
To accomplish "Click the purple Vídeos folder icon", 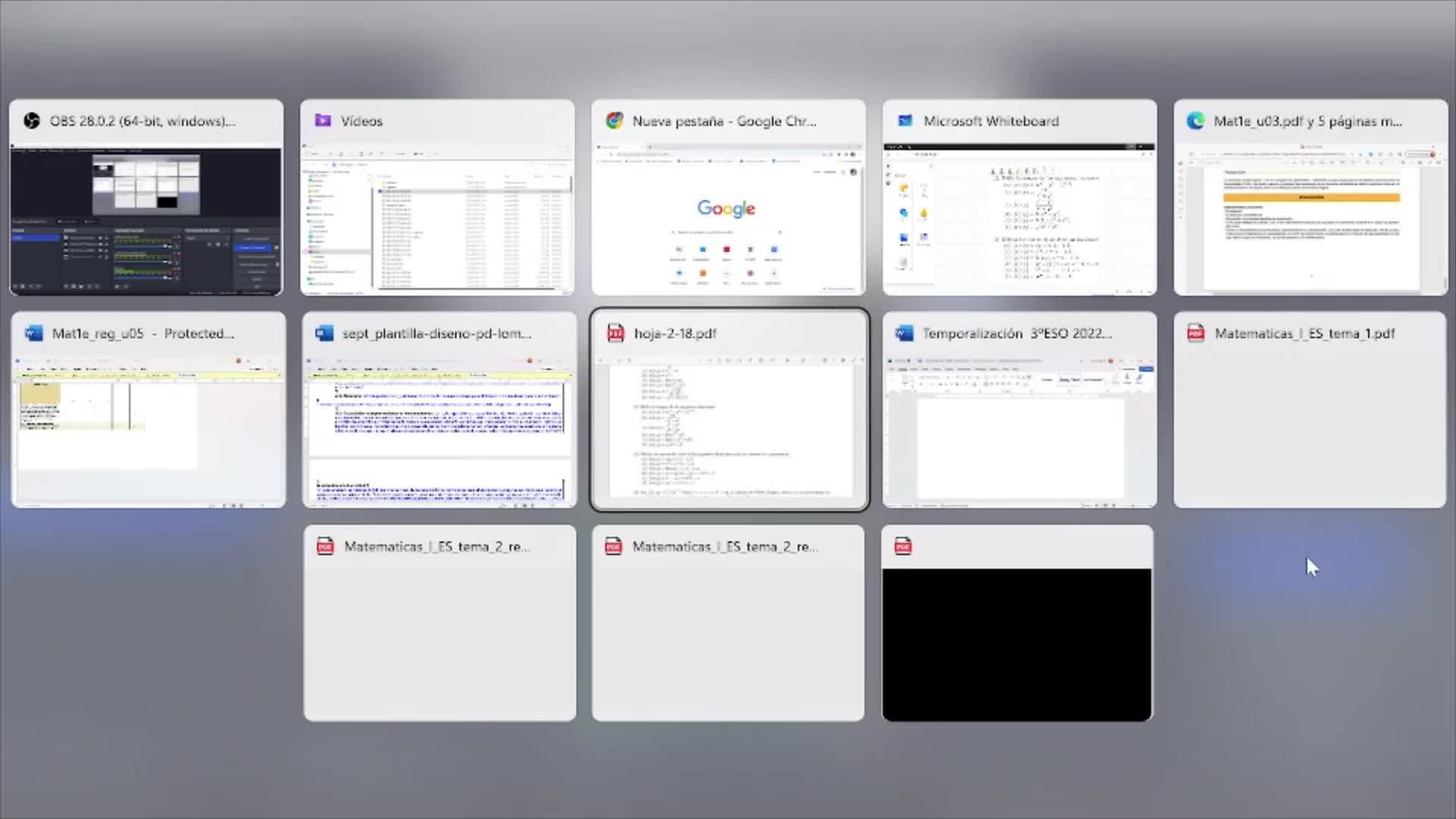I will coord(323,121).
